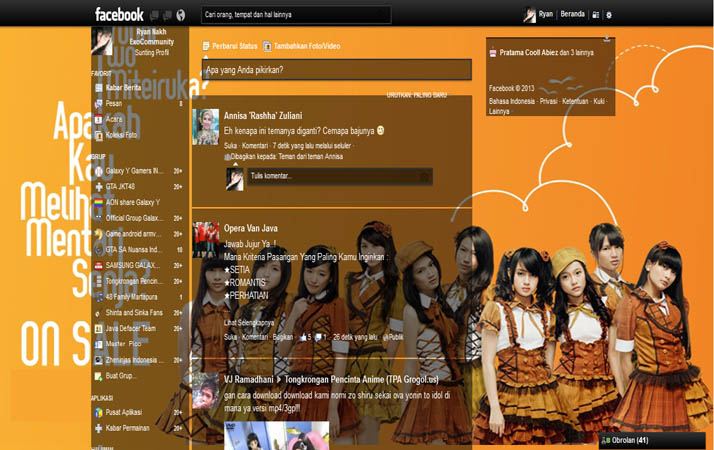The width and height of the screenshot is (714, 450).
Task: Click the 'Apa yang Anda pikirkan?' status box
Action: [x=337, y=70]
